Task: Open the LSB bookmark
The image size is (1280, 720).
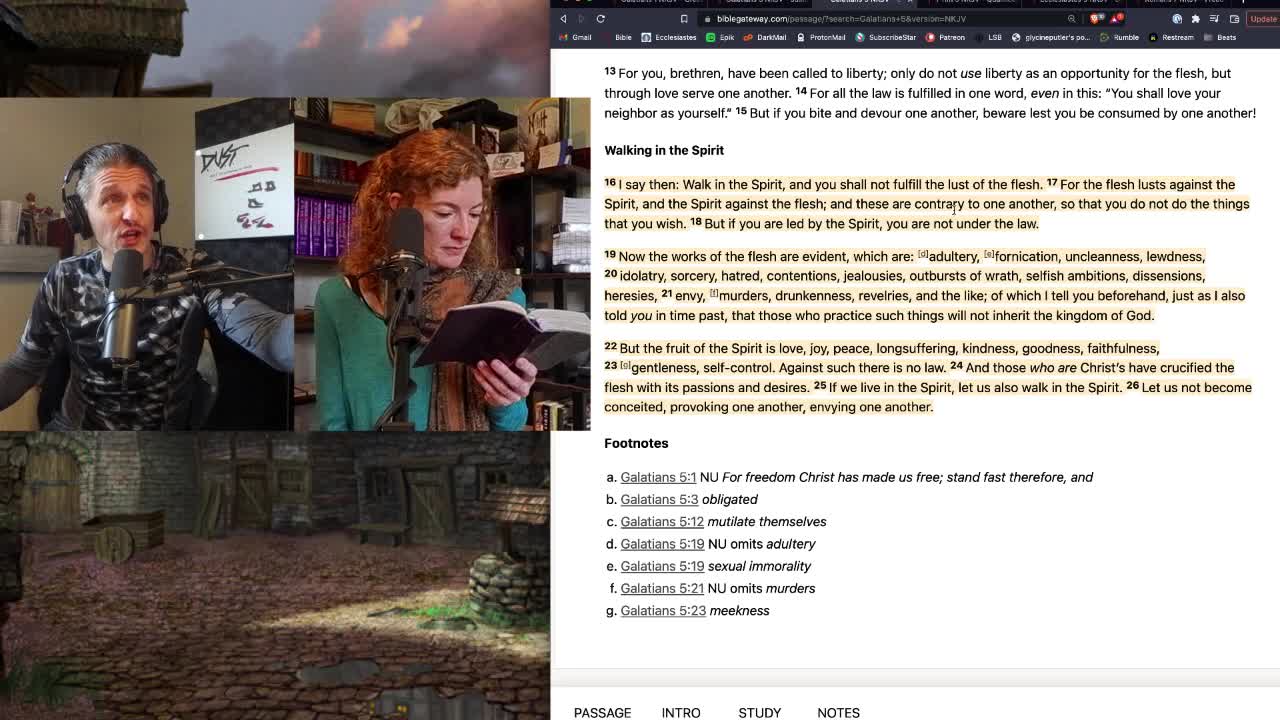Action: [989, 38]
